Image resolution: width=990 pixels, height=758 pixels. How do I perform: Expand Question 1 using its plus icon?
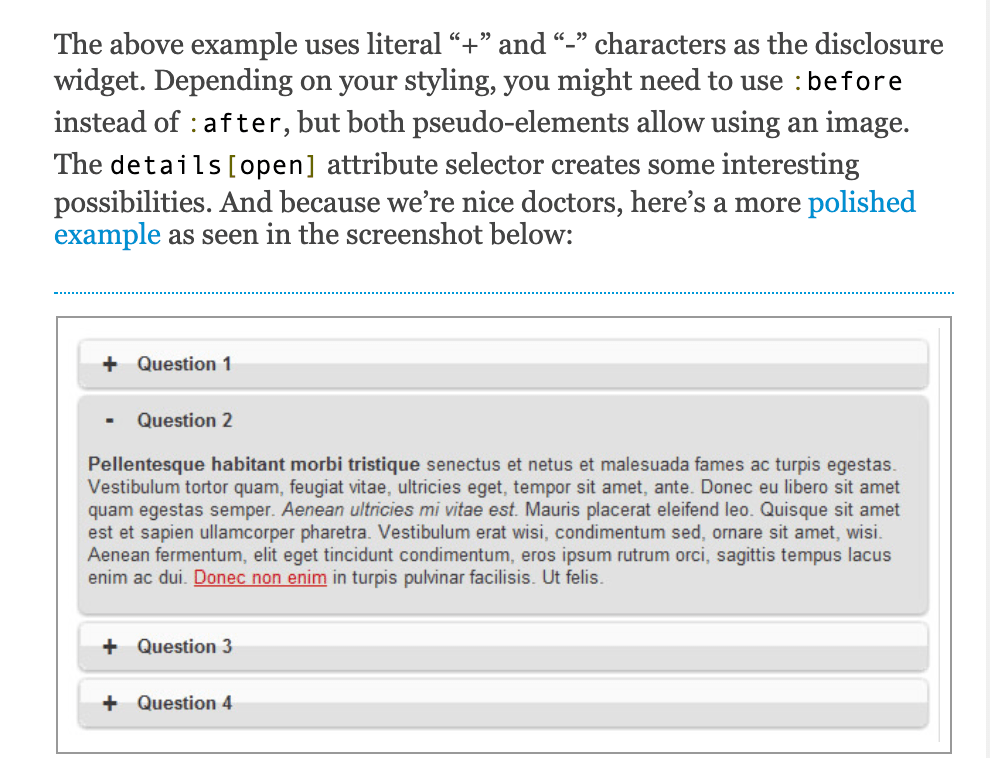coord(110,364)
